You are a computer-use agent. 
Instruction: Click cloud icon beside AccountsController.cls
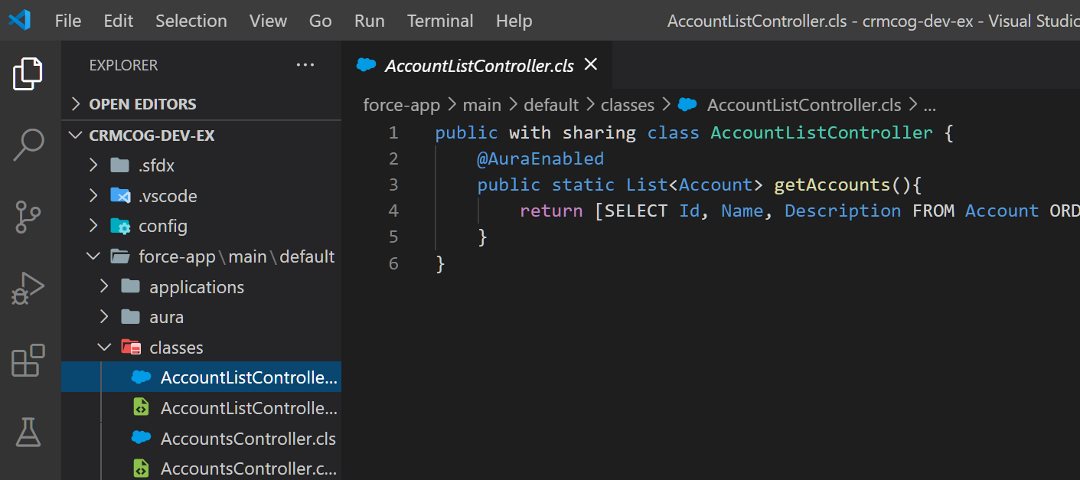coord(141,438)
